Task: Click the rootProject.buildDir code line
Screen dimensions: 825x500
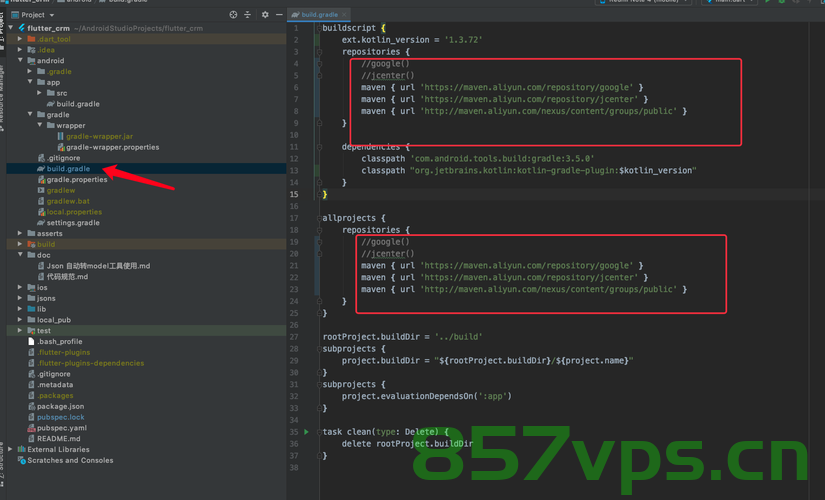Action: point(403,336)
